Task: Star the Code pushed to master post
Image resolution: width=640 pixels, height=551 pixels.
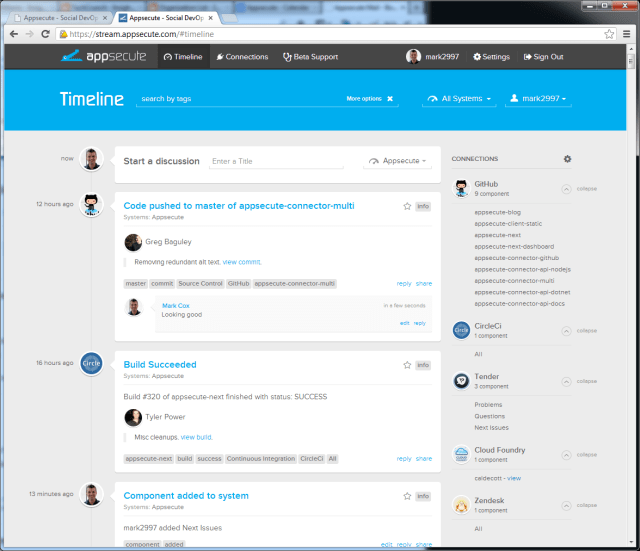Action: pyautogui.click(x=407, y=206)
